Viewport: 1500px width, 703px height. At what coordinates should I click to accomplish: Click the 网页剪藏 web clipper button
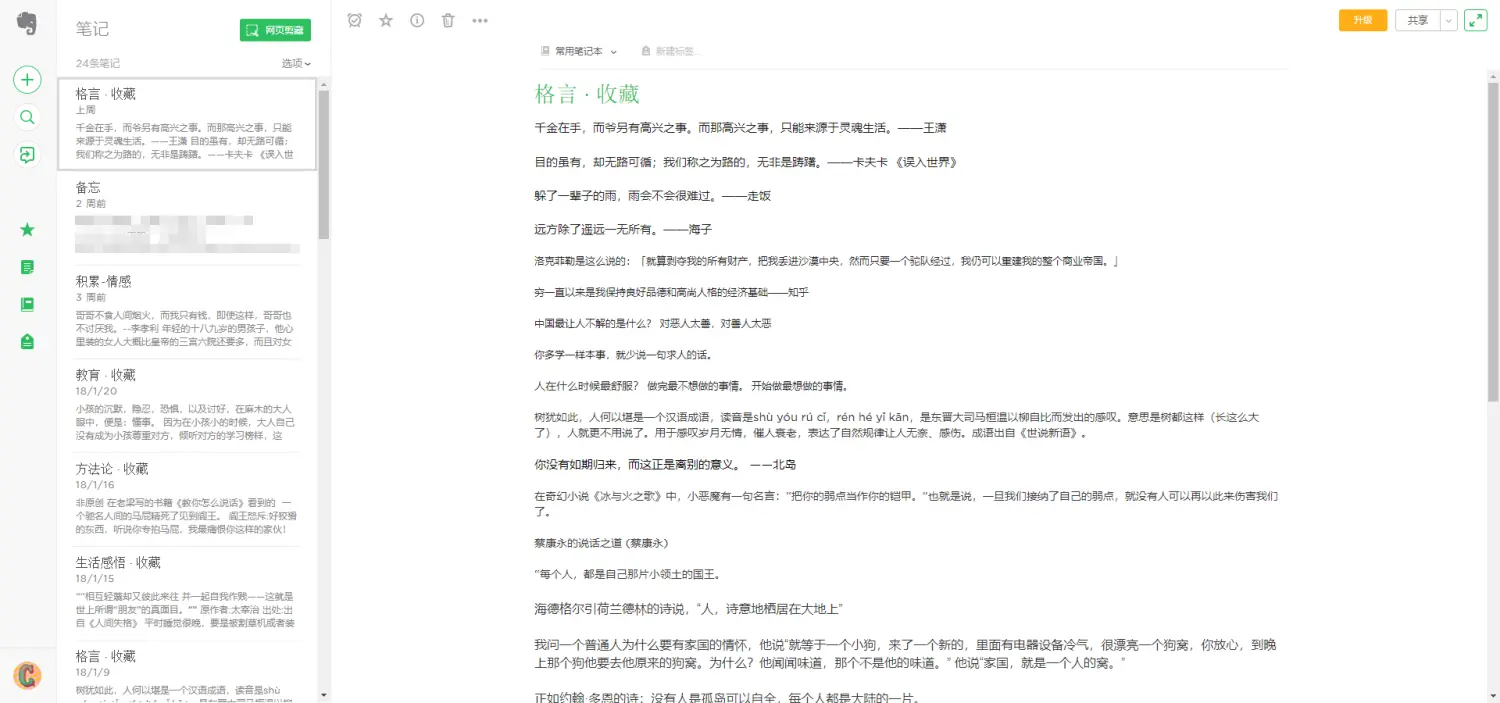(x=275, y=31)
